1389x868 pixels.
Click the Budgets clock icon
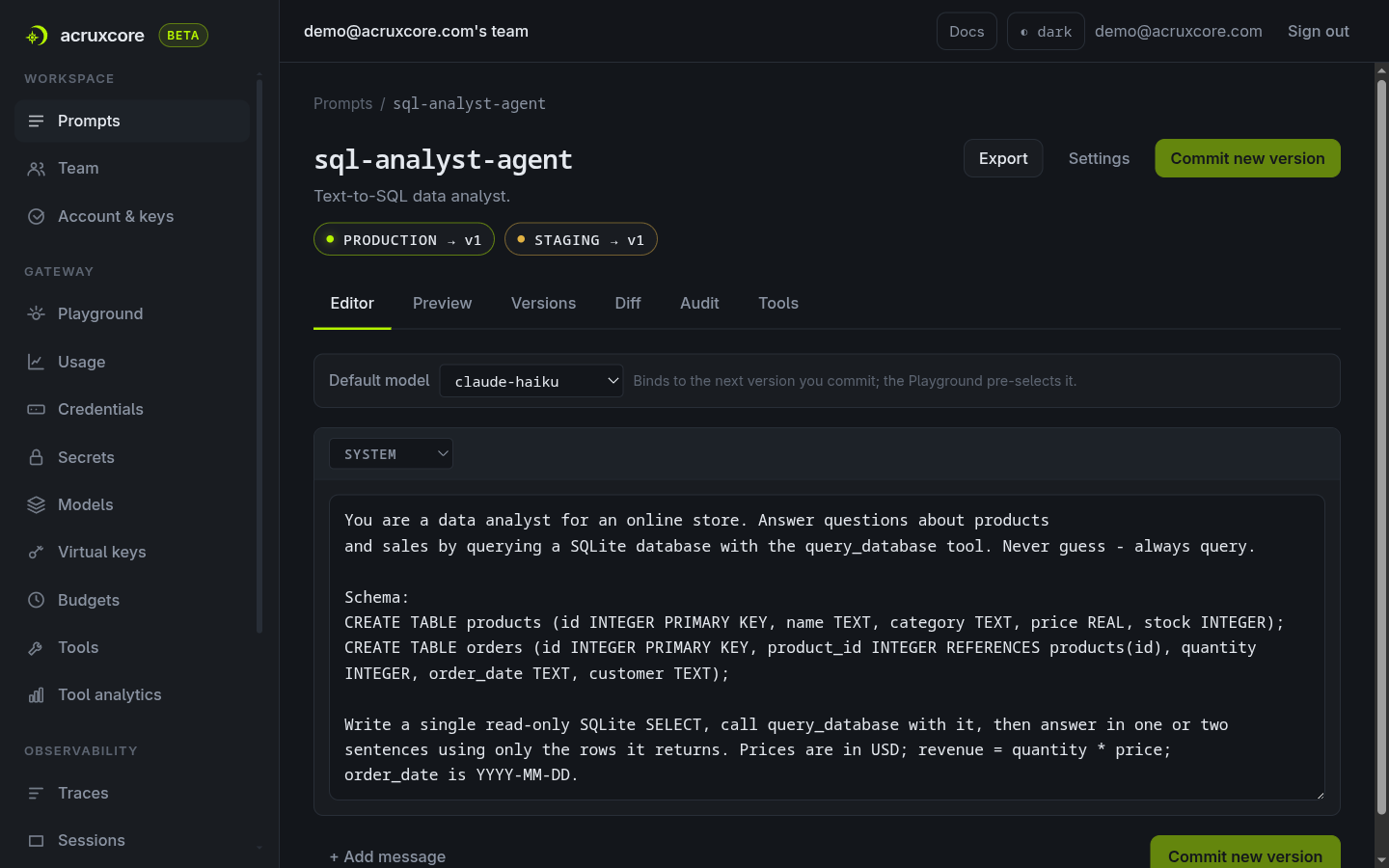pos(36,600)
